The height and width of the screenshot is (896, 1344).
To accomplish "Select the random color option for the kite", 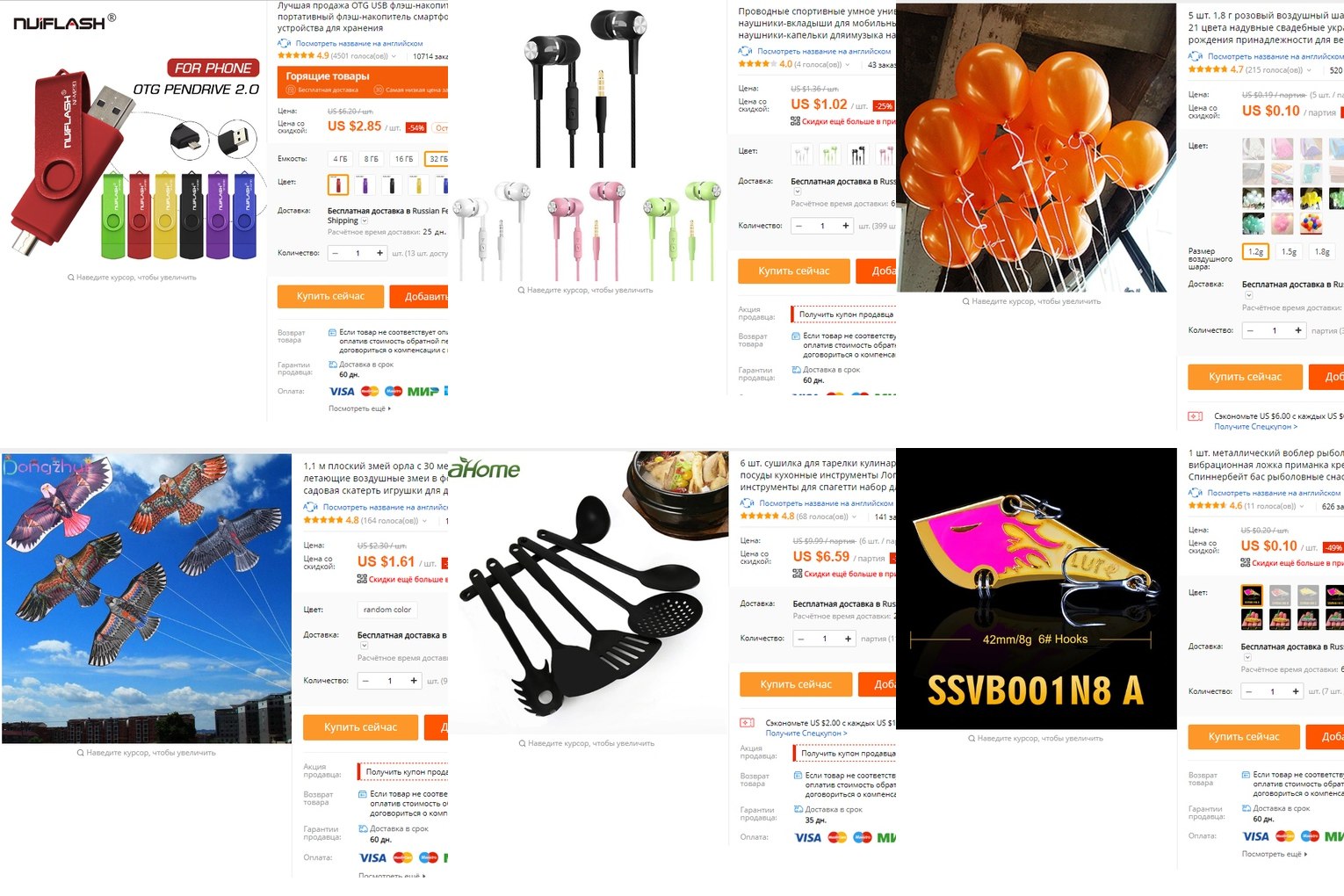I will (387, 610).
